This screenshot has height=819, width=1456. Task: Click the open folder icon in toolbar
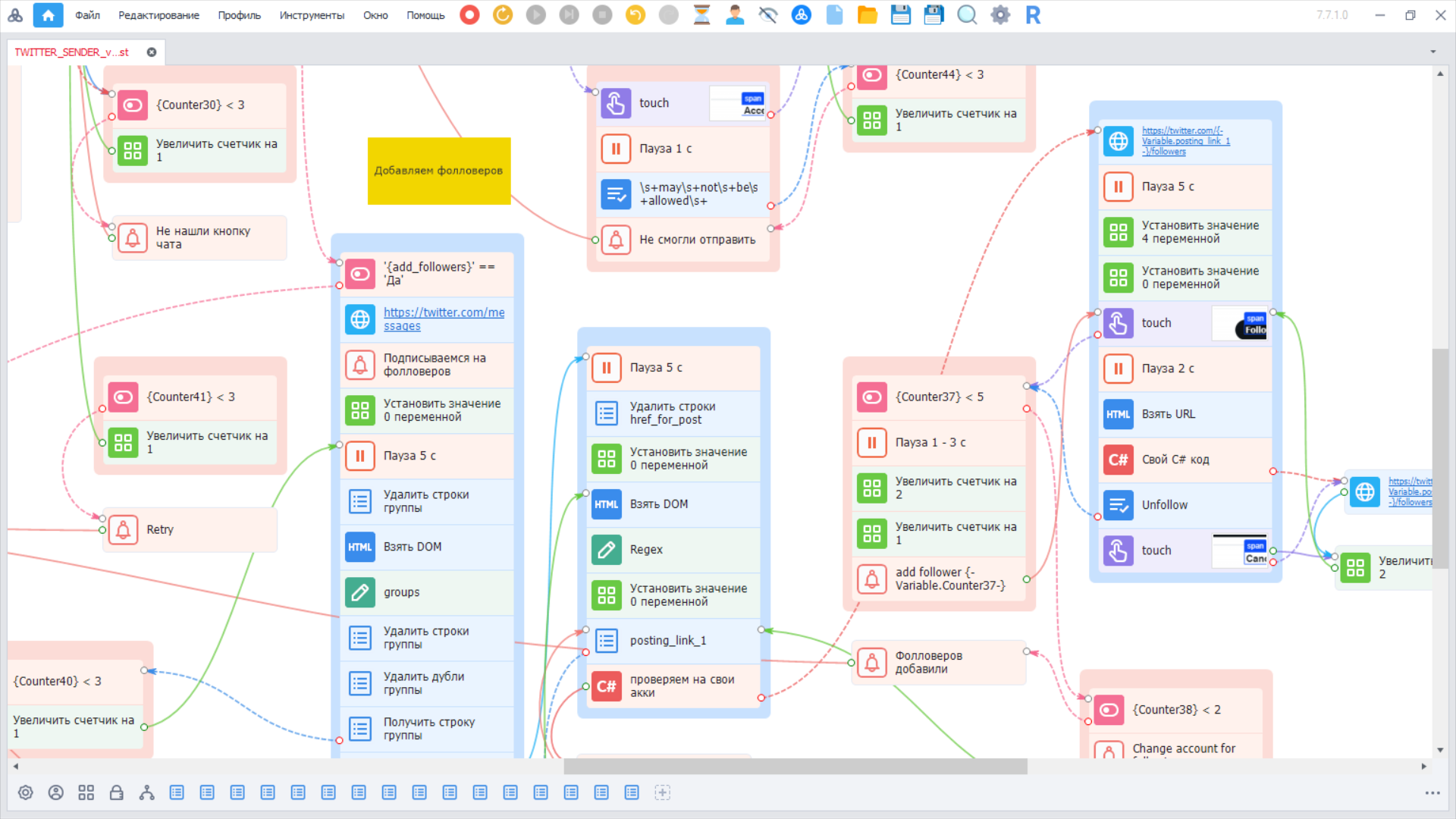point(867,15)
